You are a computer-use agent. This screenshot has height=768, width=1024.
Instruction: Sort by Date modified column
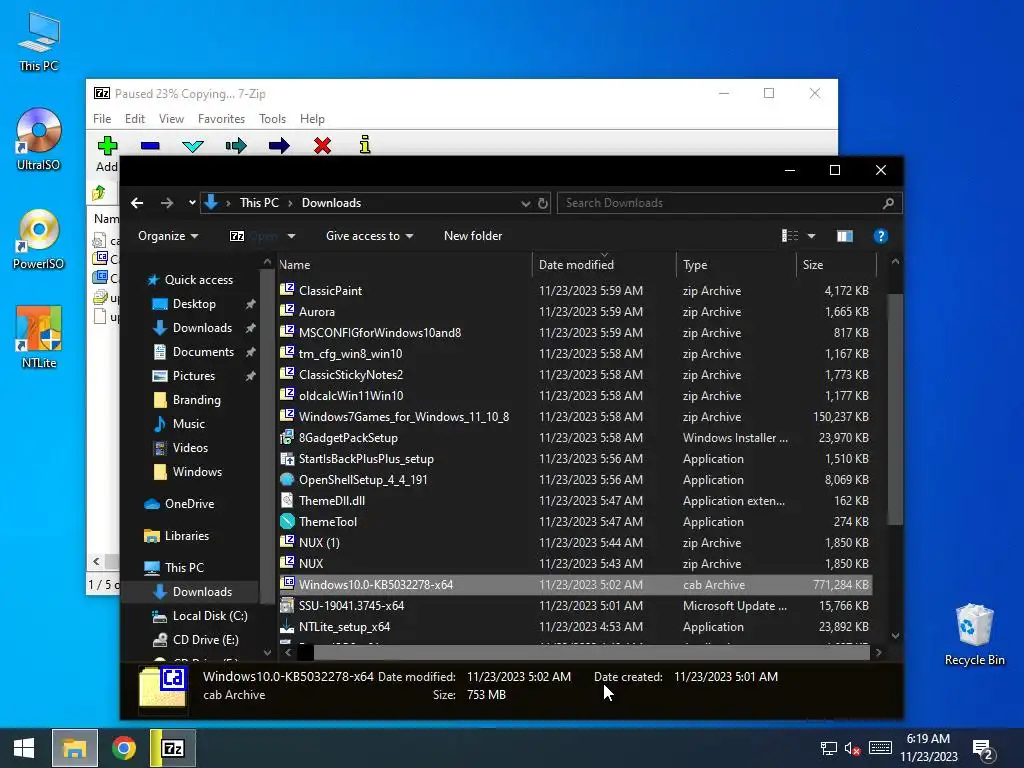(x=604, y=264)
